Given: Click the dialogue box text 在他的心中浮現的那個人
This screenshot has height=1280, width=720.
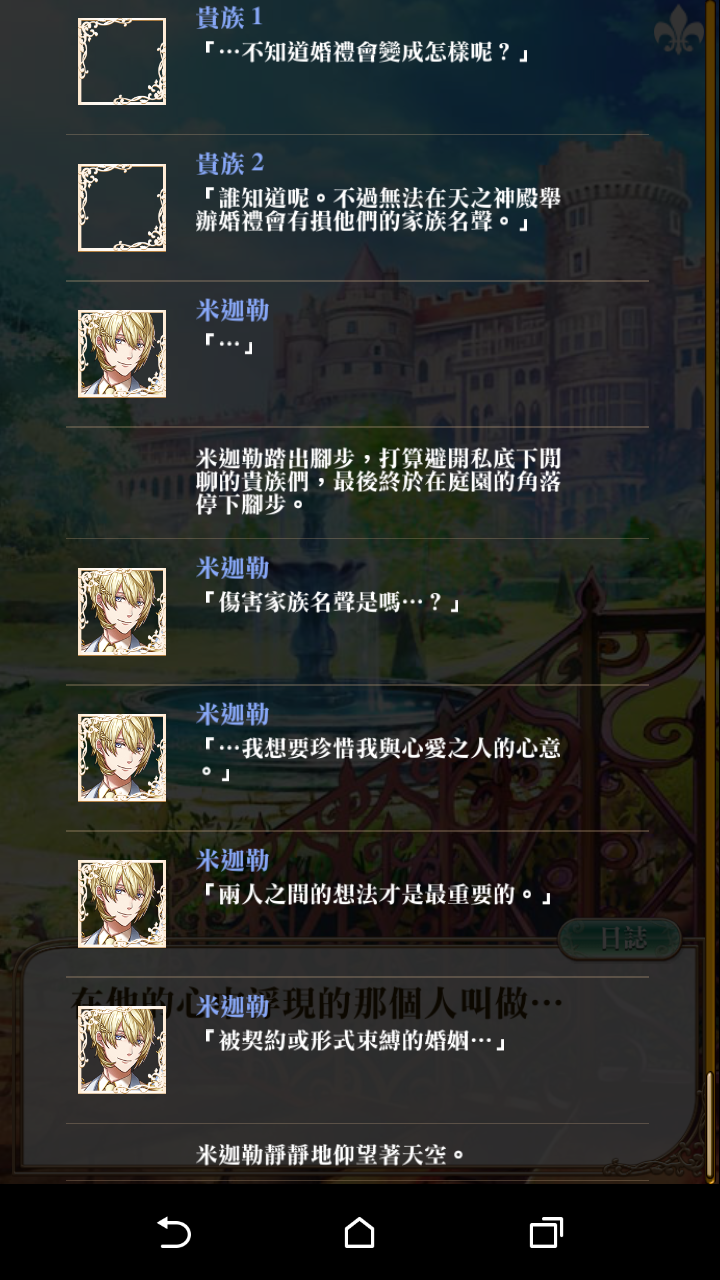Looking at the screenshot, I should [317, 1001].
